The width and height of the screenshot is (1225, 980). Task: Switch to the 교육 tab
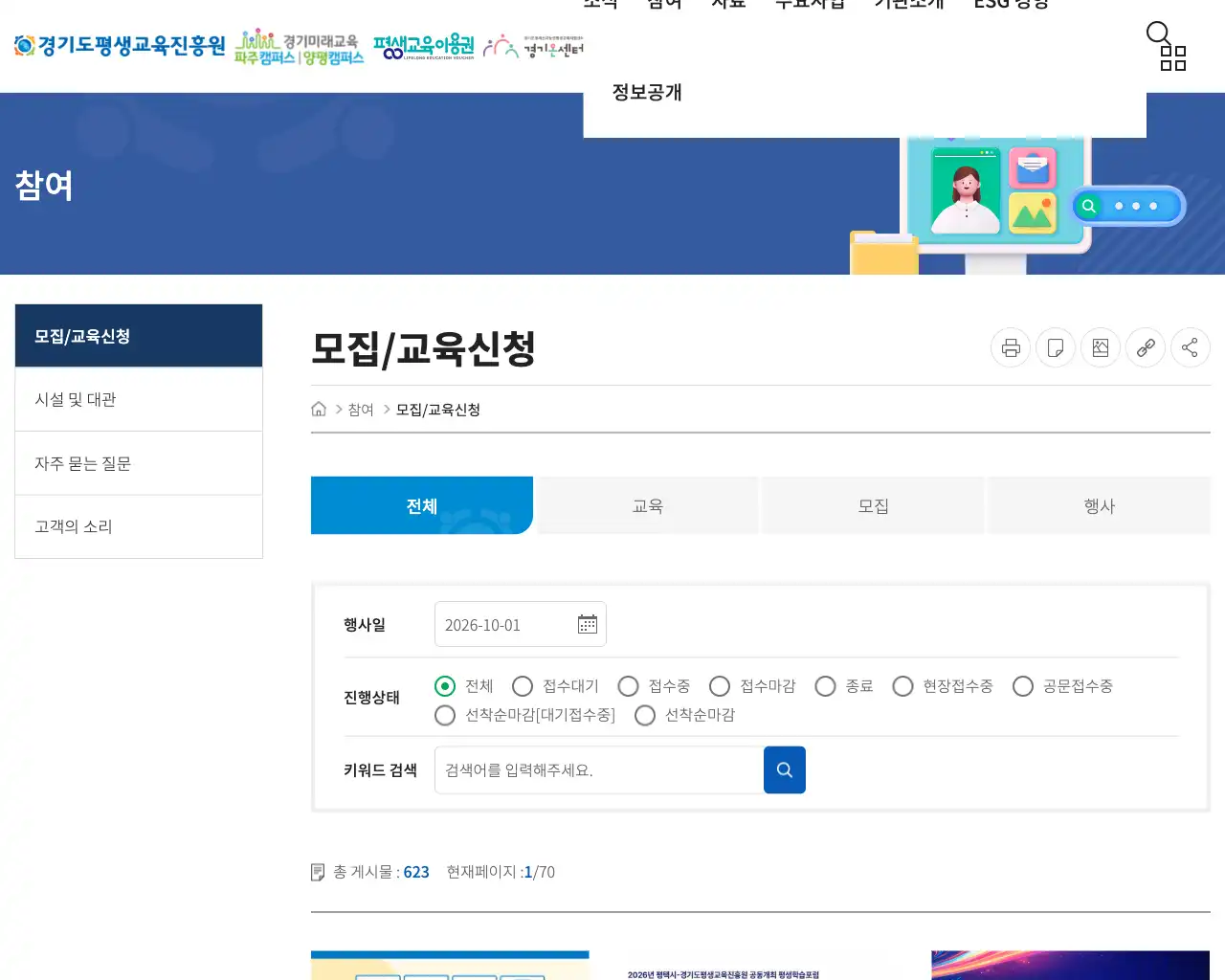pos(648,505)
